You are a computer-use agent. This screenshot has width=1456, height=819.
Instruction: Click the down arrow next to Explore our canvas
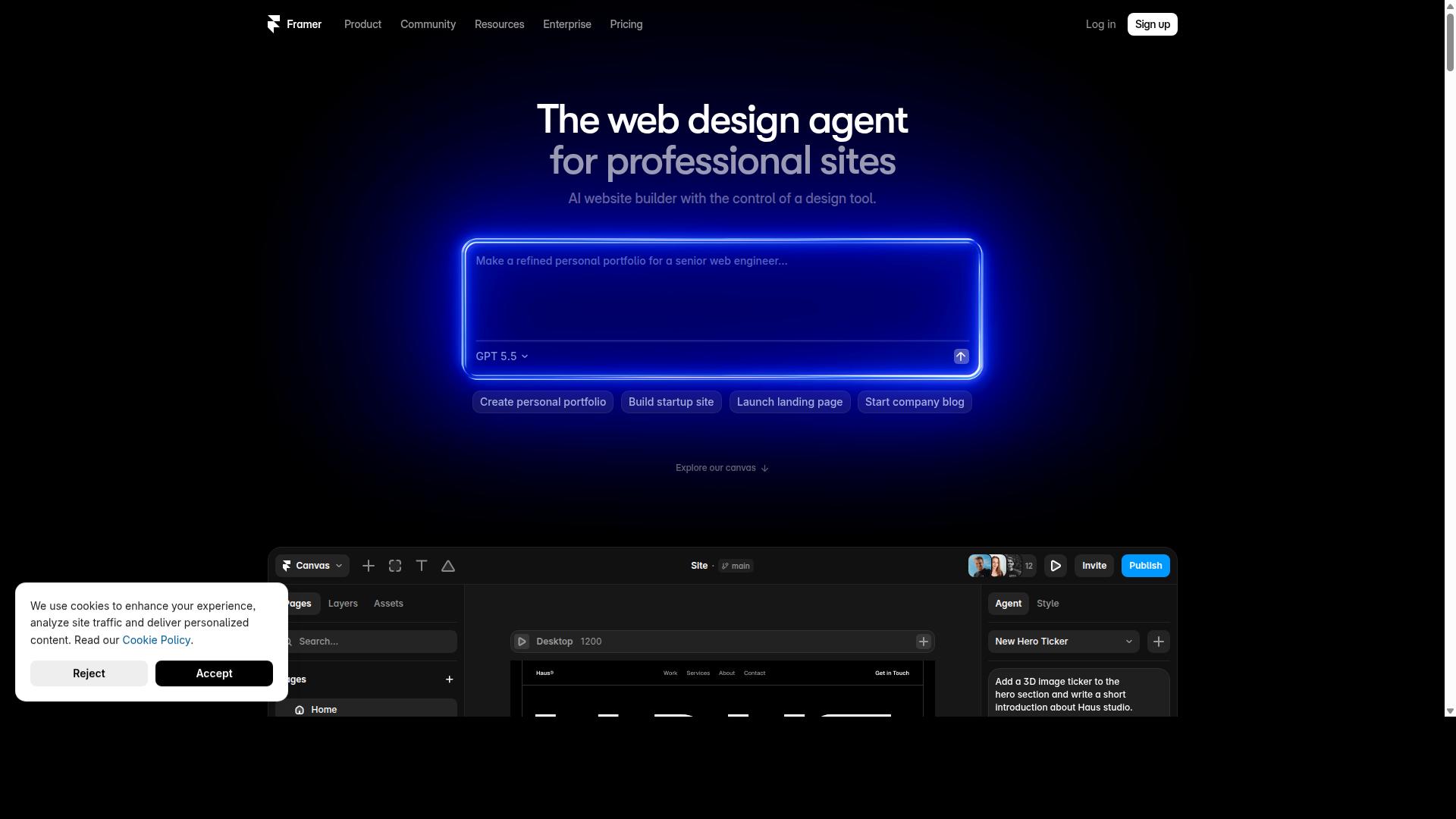(x=764, y=468)
